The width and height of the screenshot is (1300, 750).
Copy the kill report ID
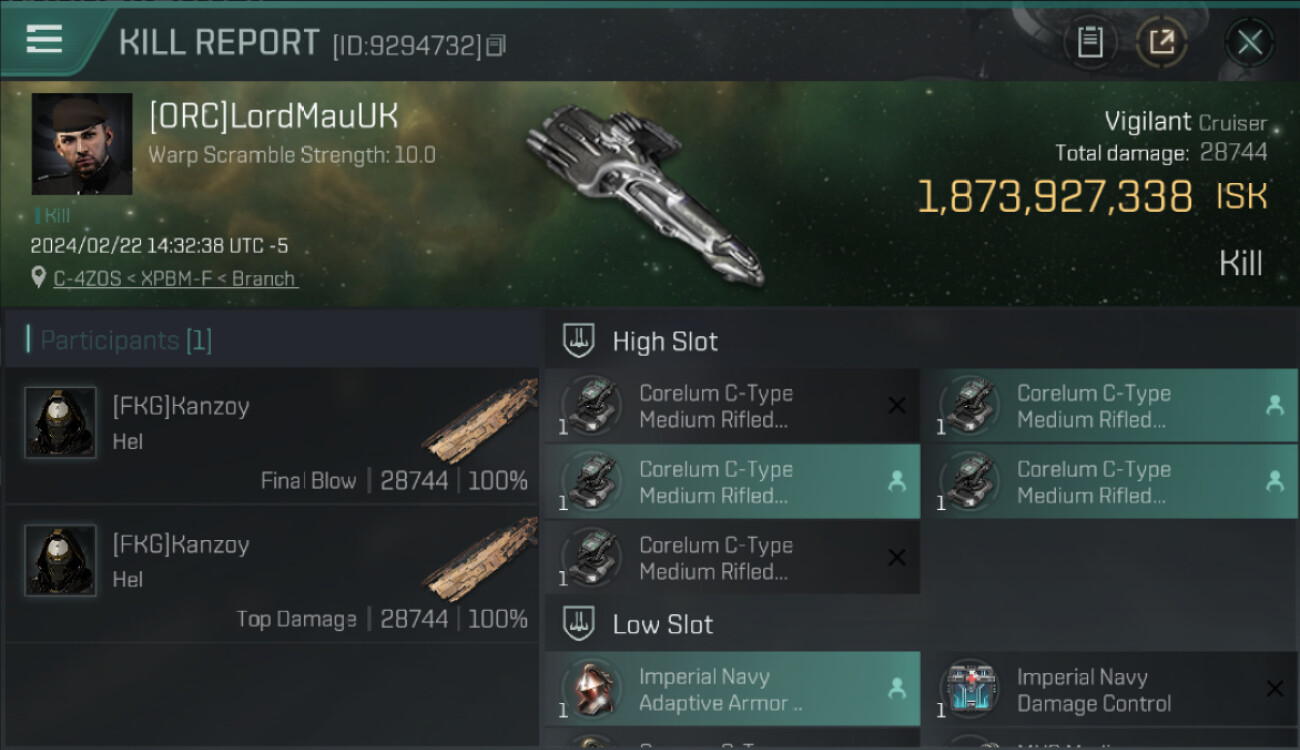click(x=497, y=45)
